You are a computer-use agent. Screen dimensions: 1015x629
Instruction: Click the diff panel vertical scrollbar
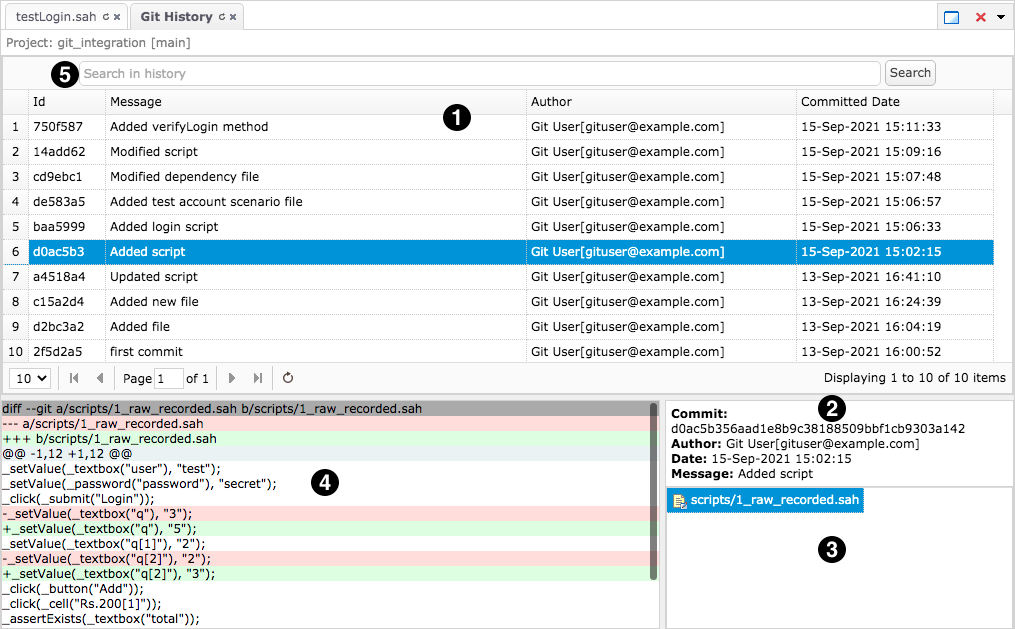(x=654, y=490)
